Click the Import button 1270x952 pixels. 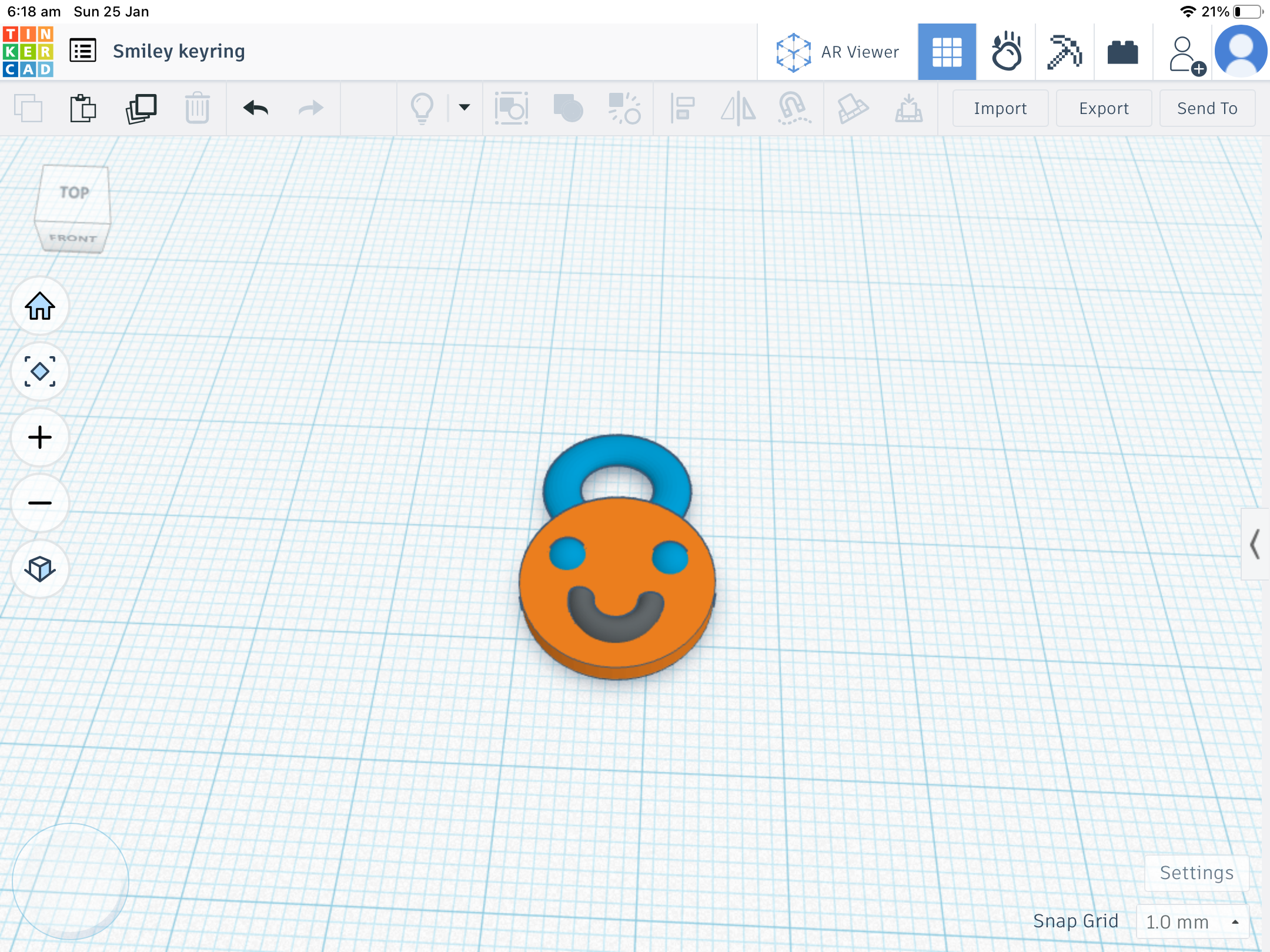click(1000, 108)
